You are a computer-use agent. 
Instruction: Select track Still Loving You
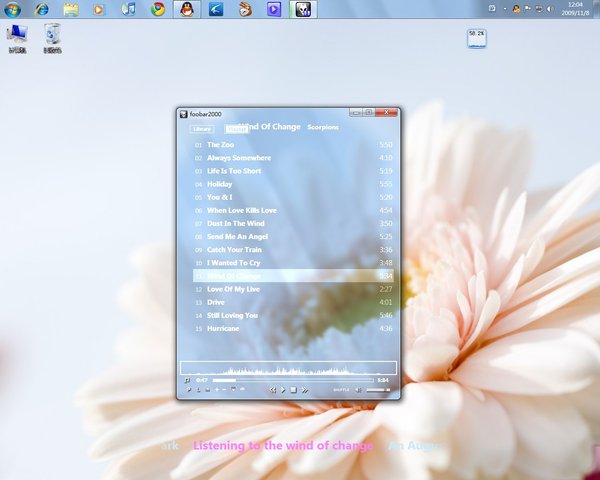click(293, 315)
